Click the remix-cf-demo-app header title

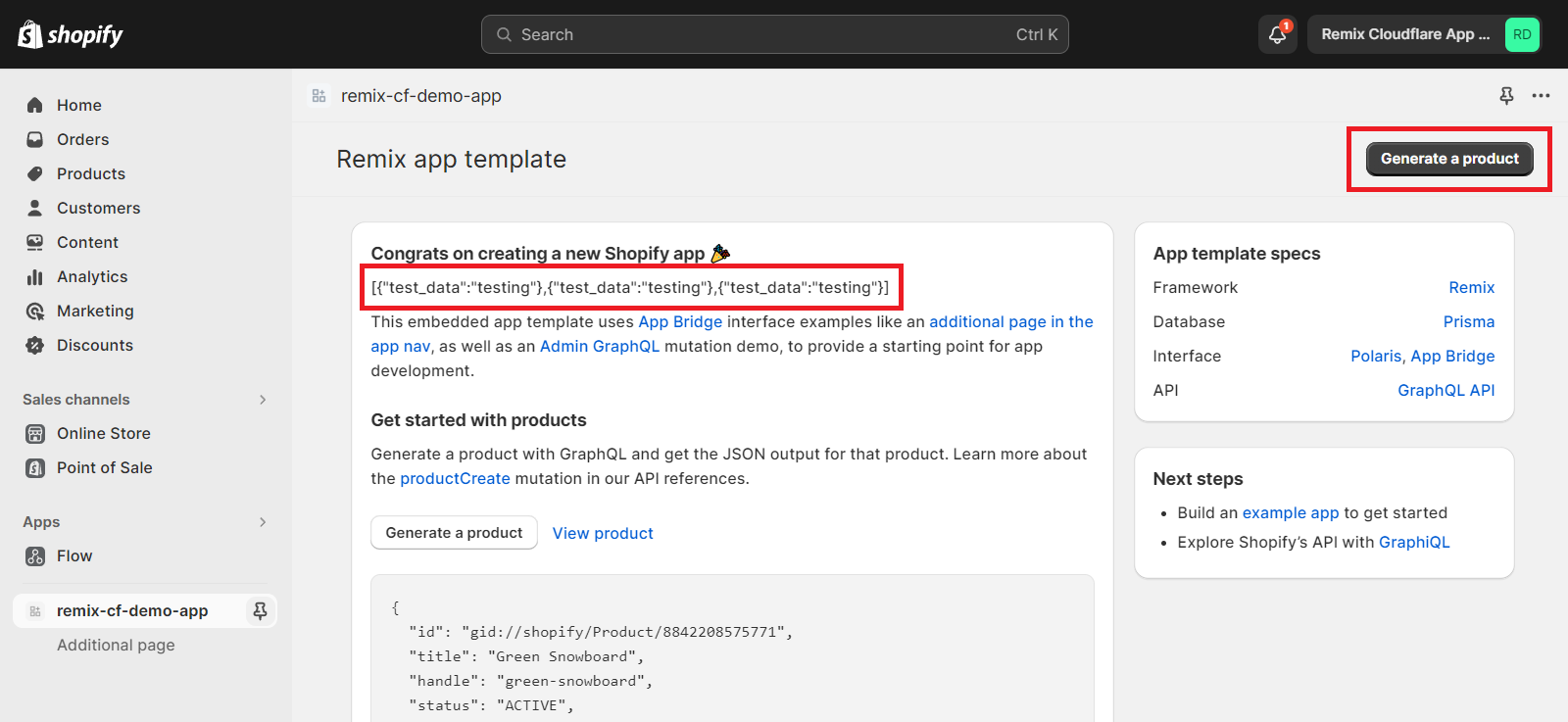tap(420, 95)
